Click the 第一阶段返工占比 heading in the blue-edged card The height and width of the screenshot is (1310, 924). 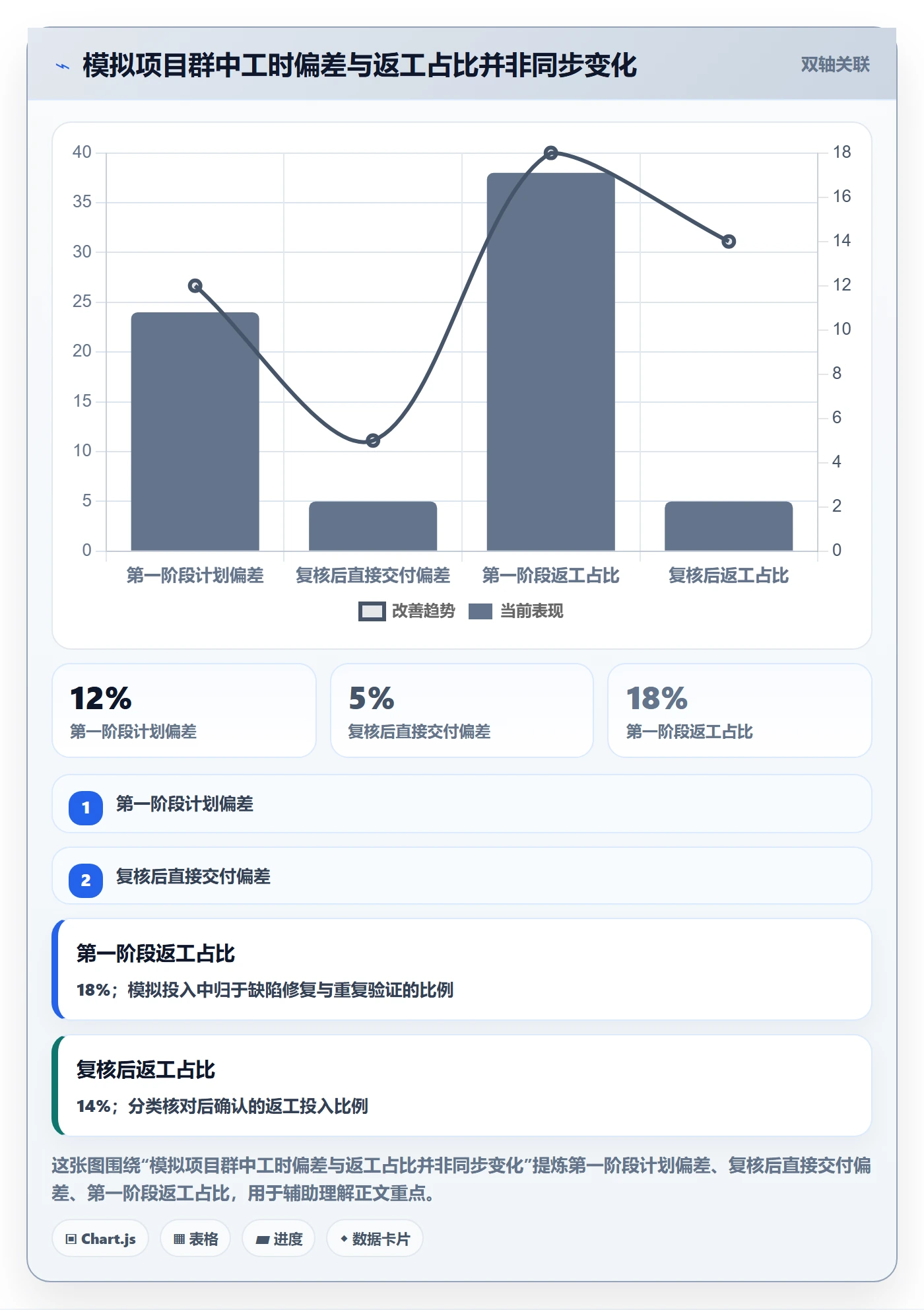pyautogui.click(x=156, y=953)
